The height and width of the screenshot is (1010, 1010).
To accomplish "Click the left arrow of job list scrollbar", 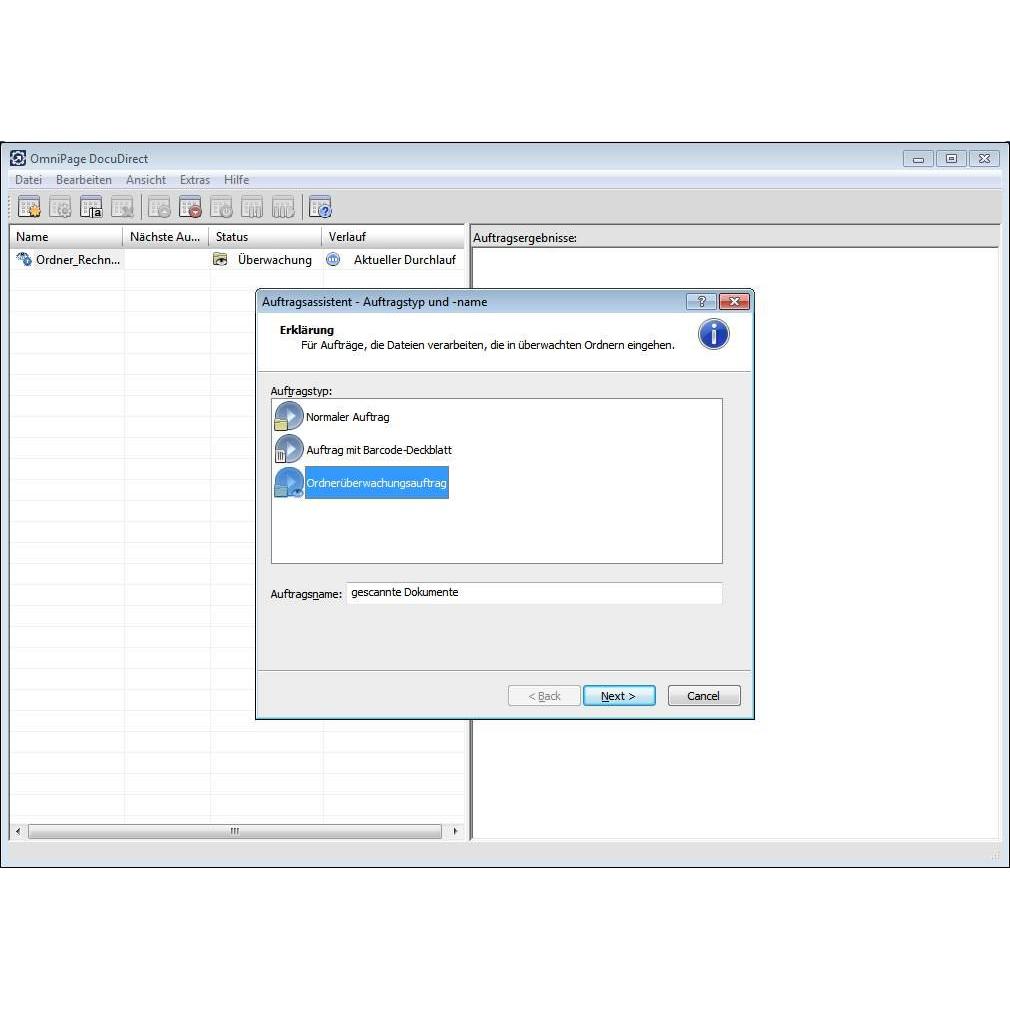I will tap(18, 831).
